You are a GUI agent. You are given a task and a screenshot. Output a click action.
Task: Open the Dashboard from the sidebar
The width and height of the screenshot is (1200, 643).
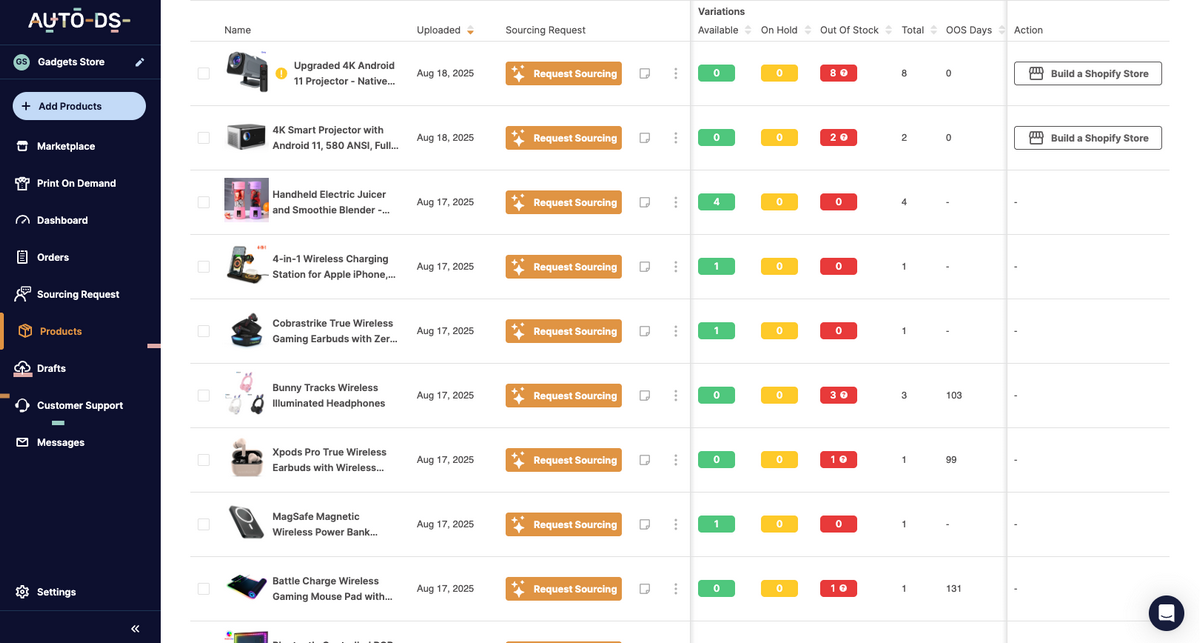click(66, 220)
